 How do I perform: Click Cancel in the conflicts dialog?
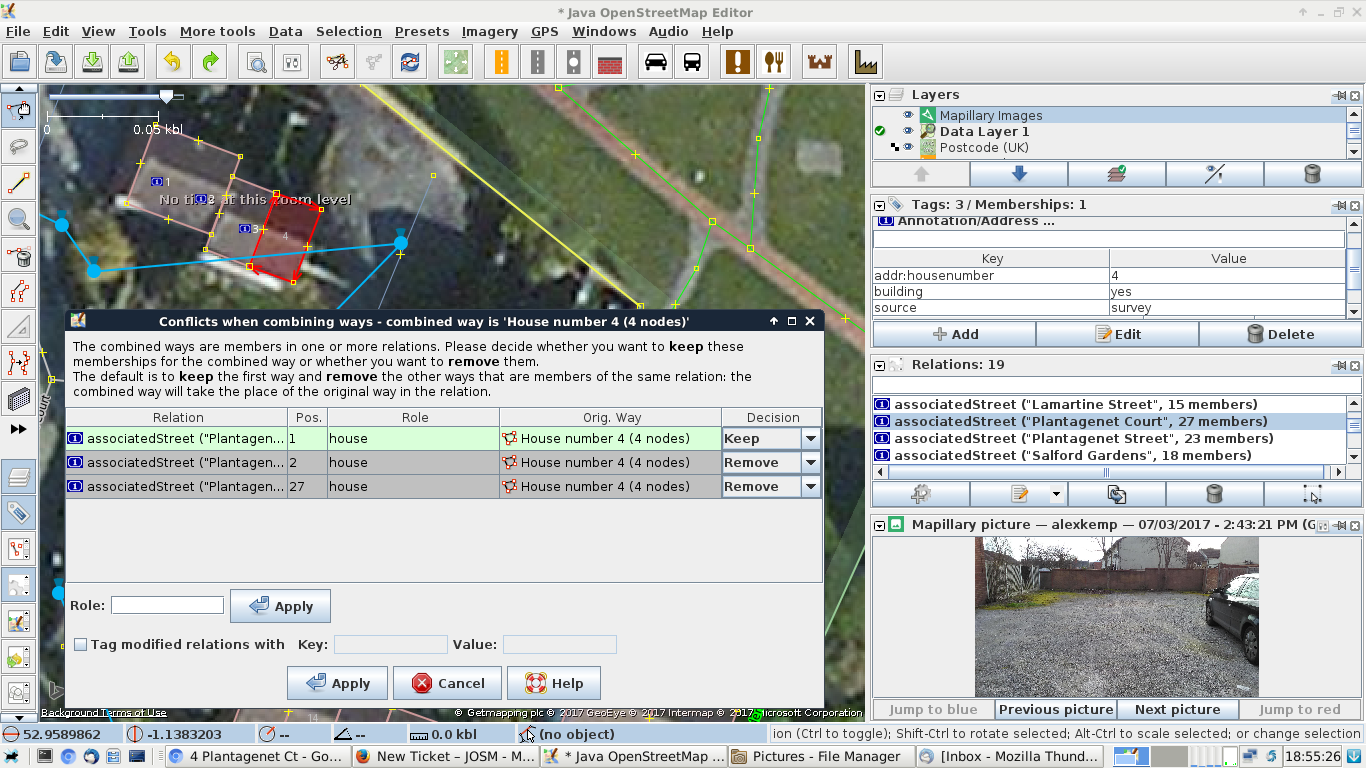coord(446,684)
